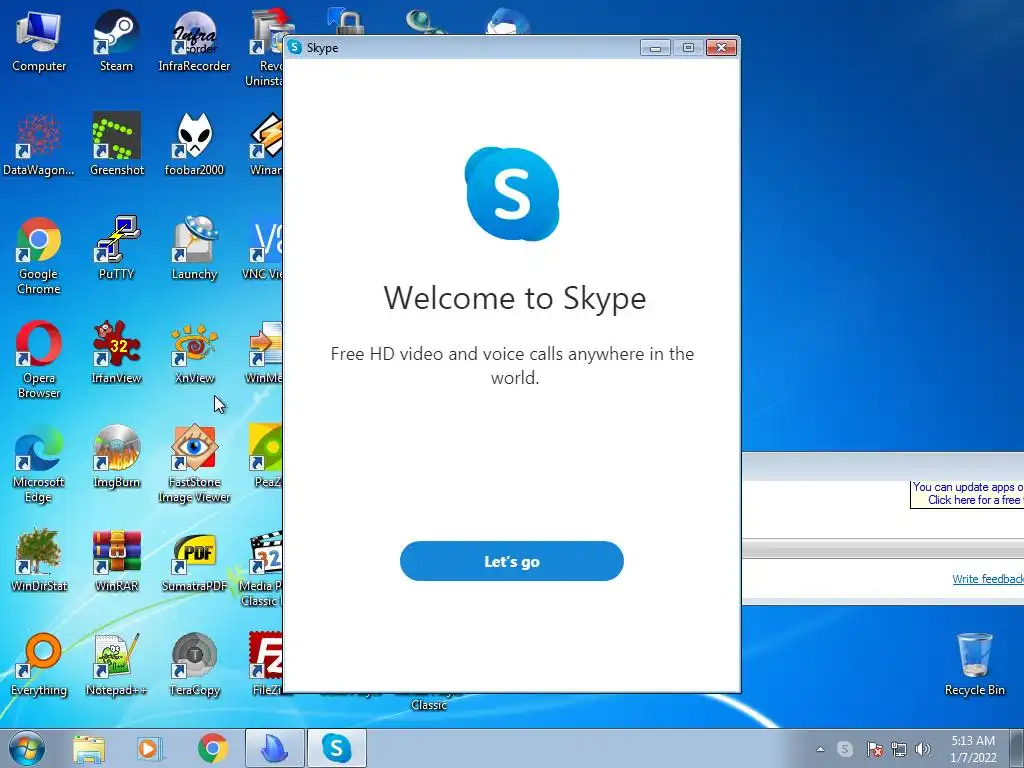Image resolution: width=1024 pixels, height=768 pixels.
Task: Show hidden system tray icons arrow
Action: (x=820, y=749)
